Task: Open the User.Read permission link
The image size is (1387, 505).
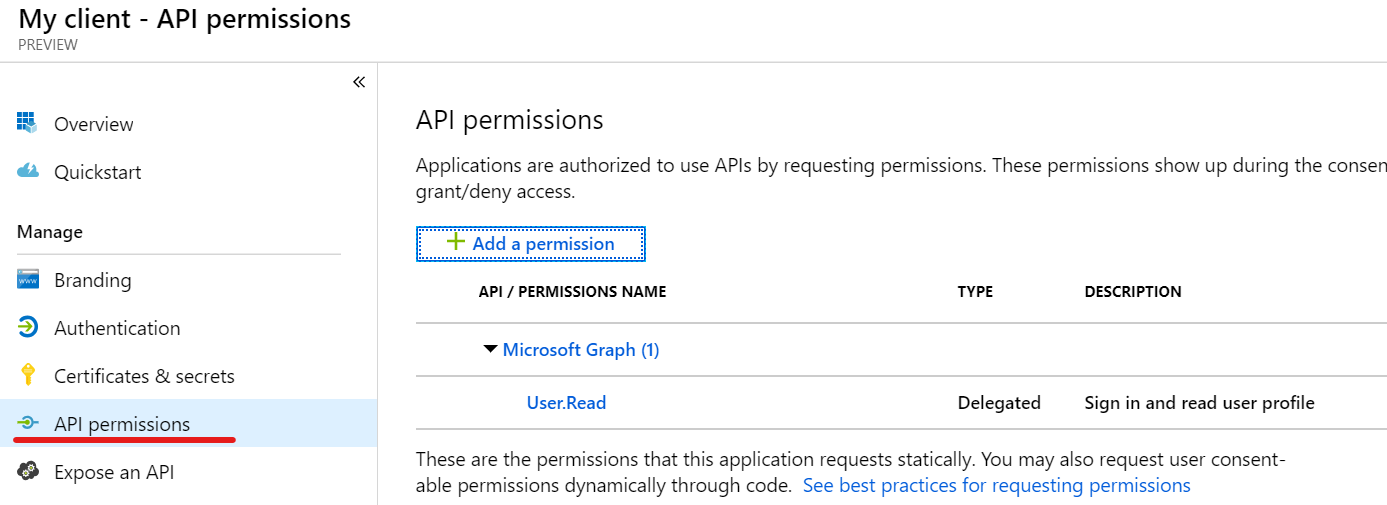Action: (x=566, y=403)
